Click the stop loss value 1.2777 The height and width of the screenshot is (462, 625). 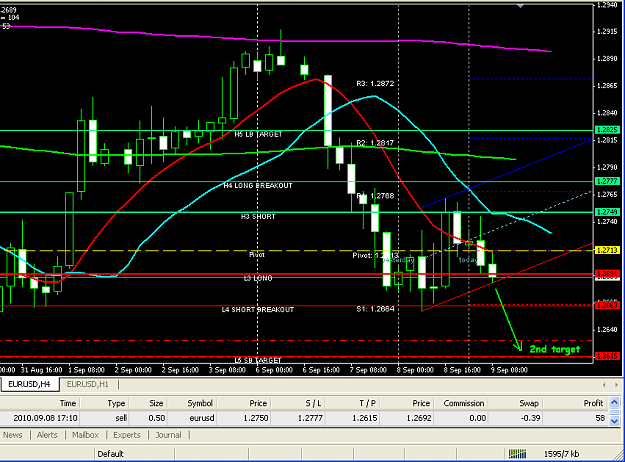(310, 418)
